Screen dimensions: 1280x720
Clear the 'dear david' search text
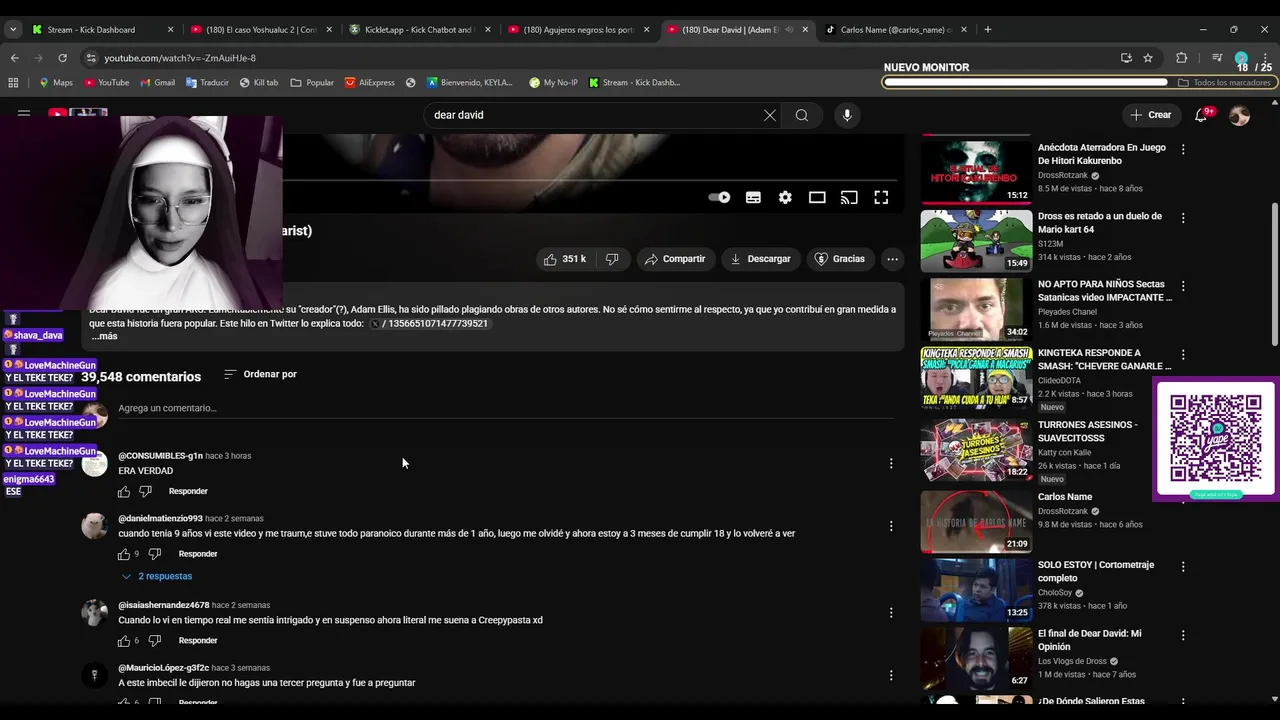[x=770, y=115]
